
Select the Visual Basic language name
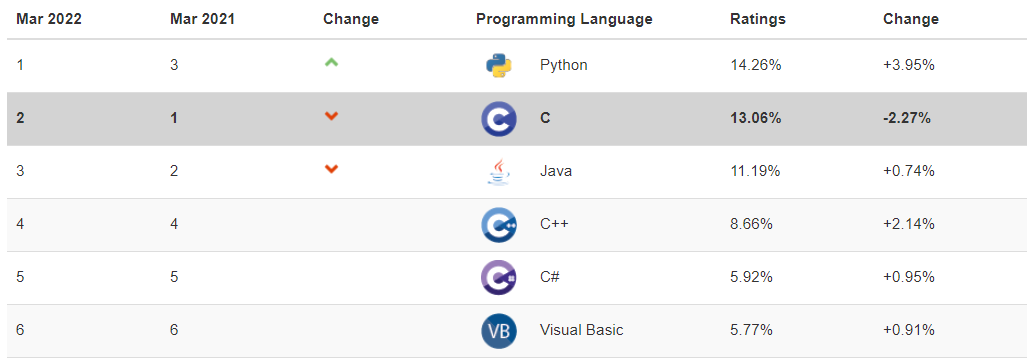581,330
